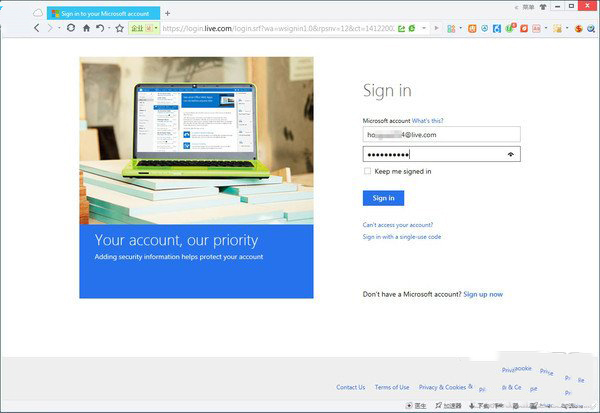
Task: Click the 'Your account, our priority' banner
Action: pos(196,261)
